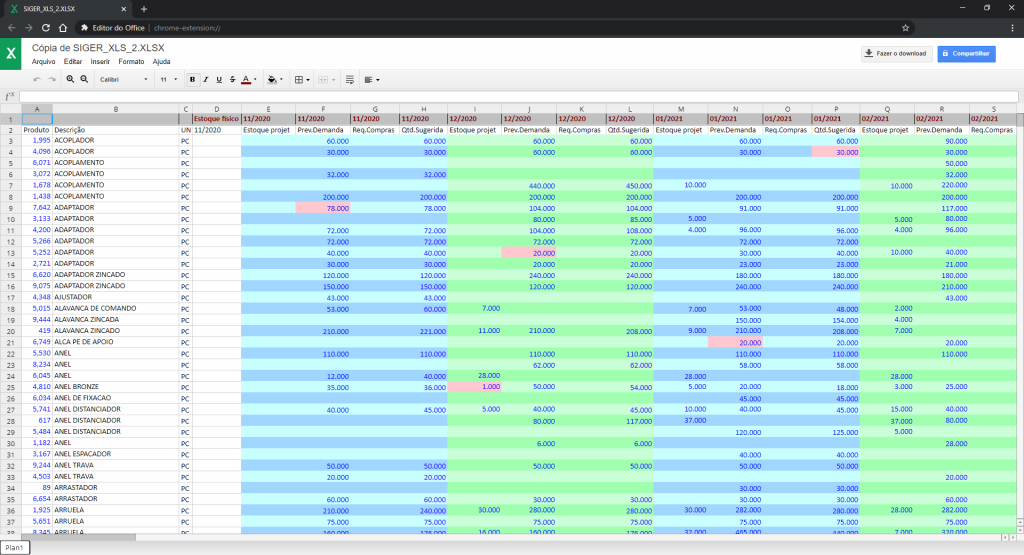Click the wrap text icon
This screenshot has width=1024, height=555.
(350, 79)
